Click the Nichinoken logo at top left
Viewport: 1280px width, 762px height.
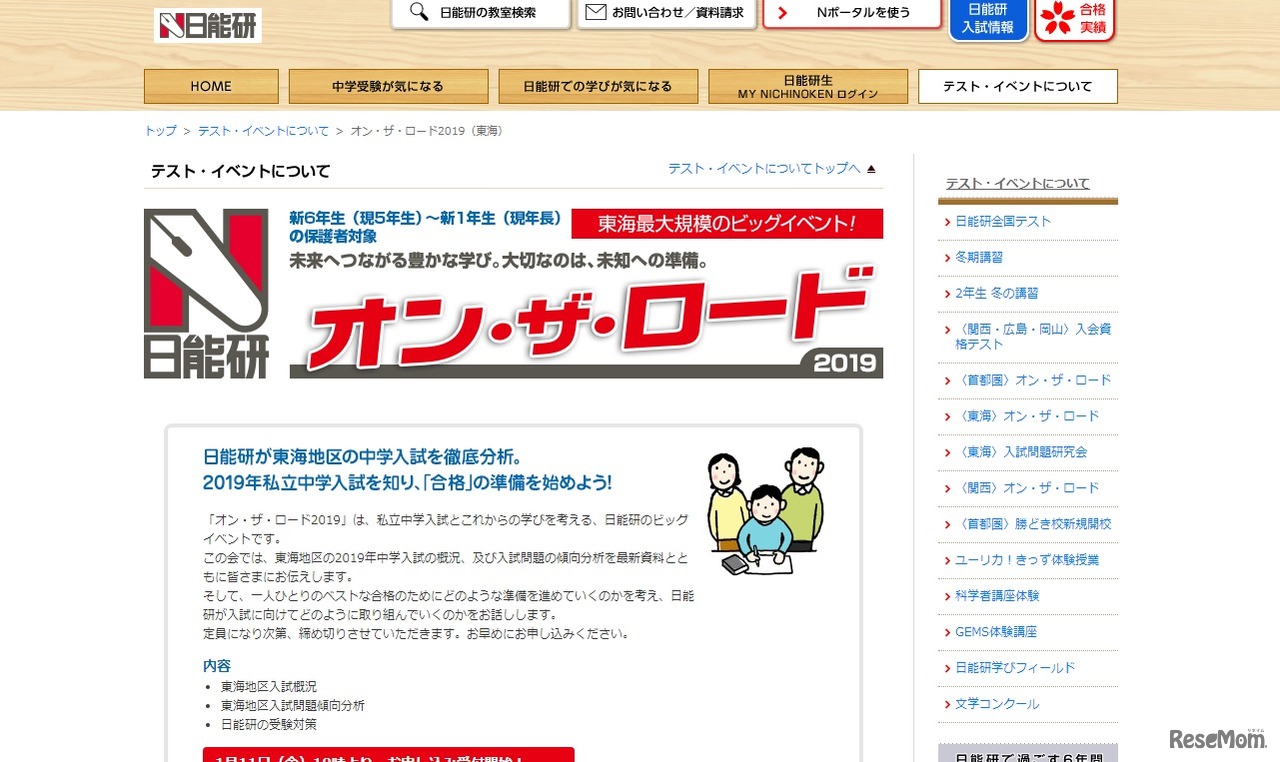coord(207,24)
